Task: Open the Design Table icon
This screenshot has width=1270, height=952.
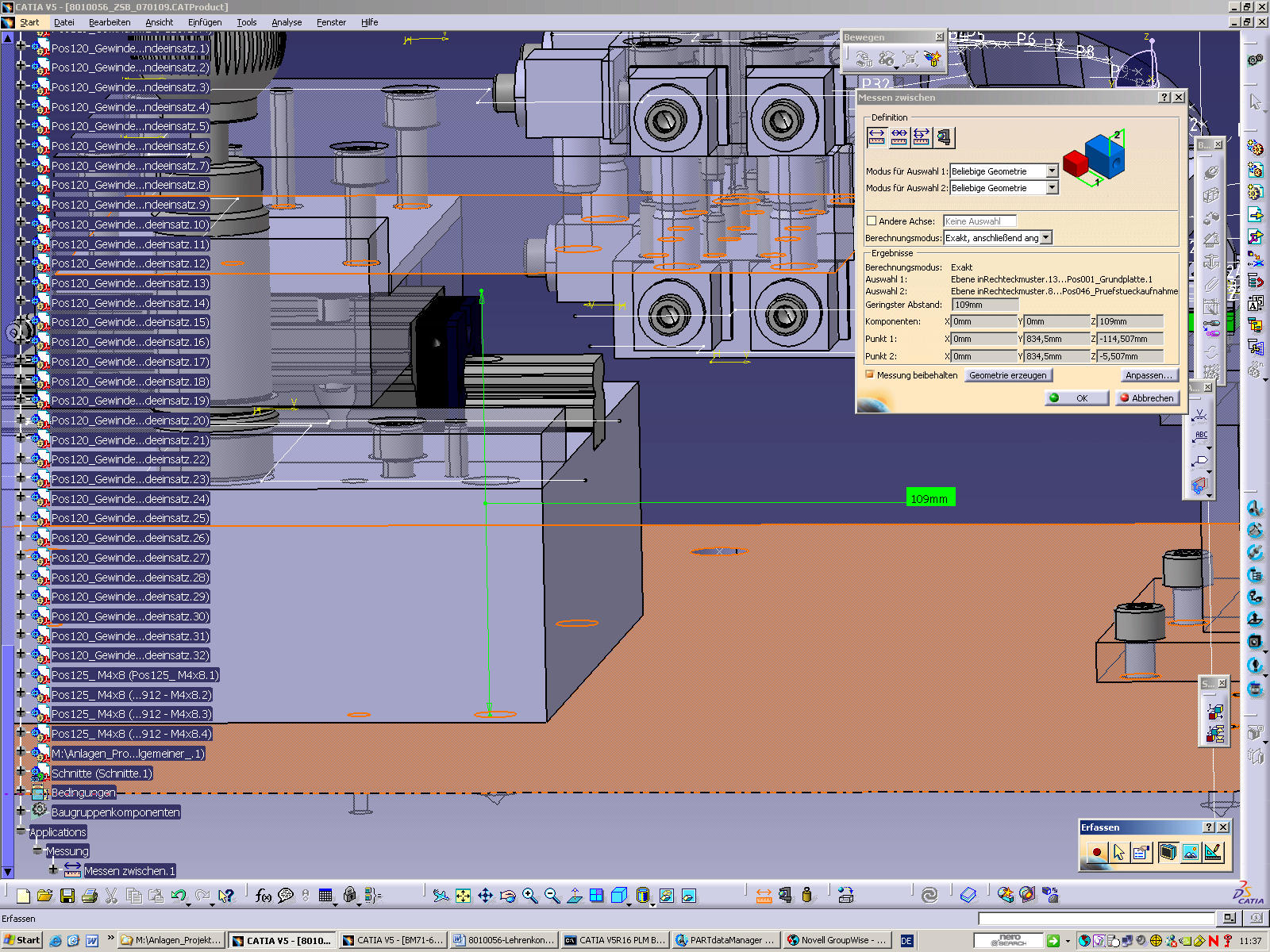Action: [x=325, y=896]
